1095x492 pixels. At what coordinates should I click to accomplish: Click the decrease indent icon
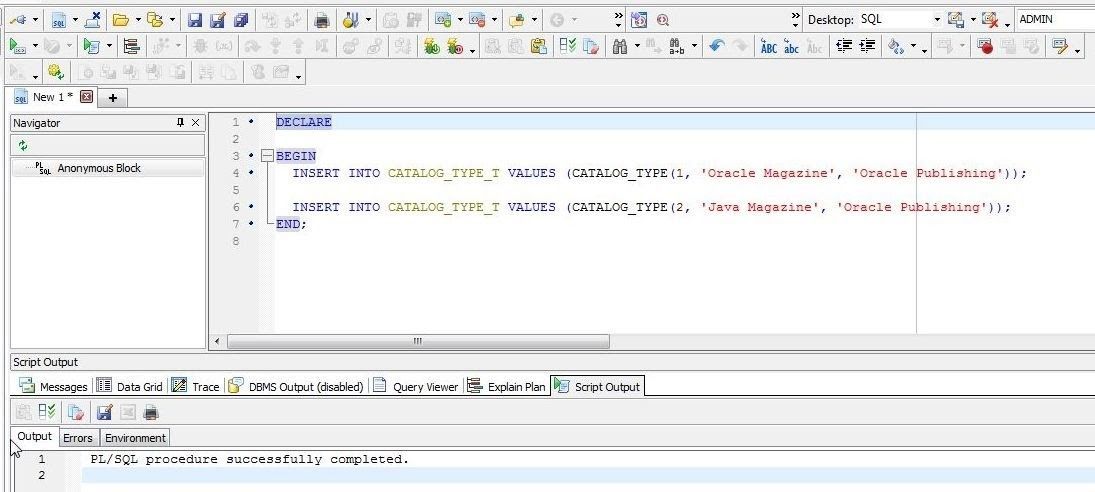pos(844,46)
